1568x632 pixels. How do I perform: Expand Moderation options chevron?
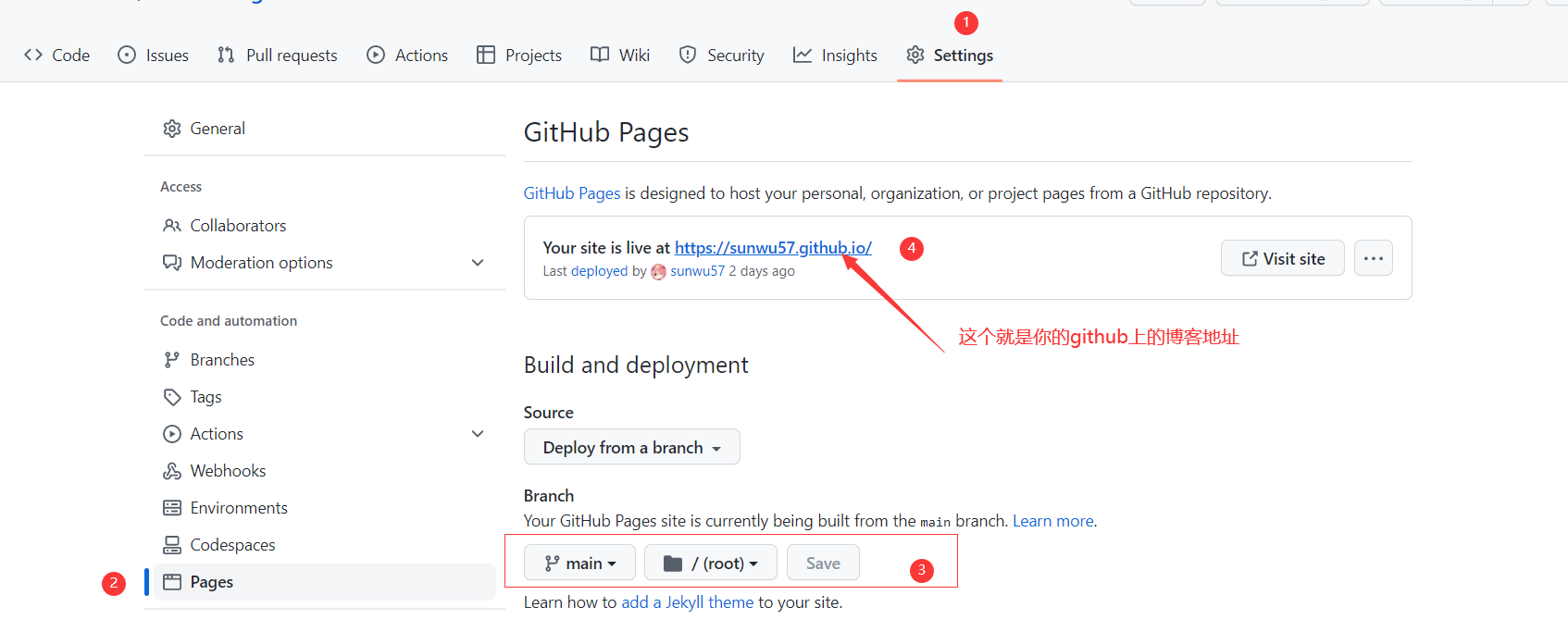pyautogui.click(x=478, y=263)
